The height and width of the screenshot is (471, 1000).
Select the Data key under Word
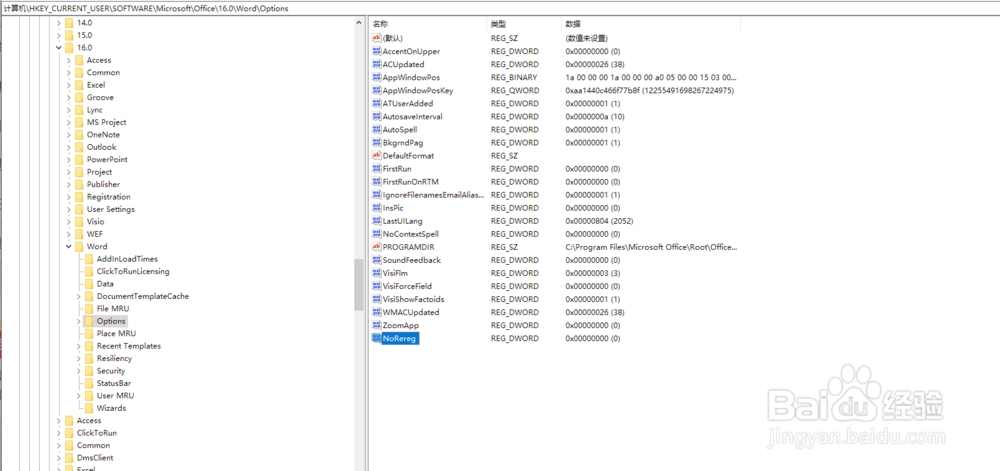(x=105, y=284)
